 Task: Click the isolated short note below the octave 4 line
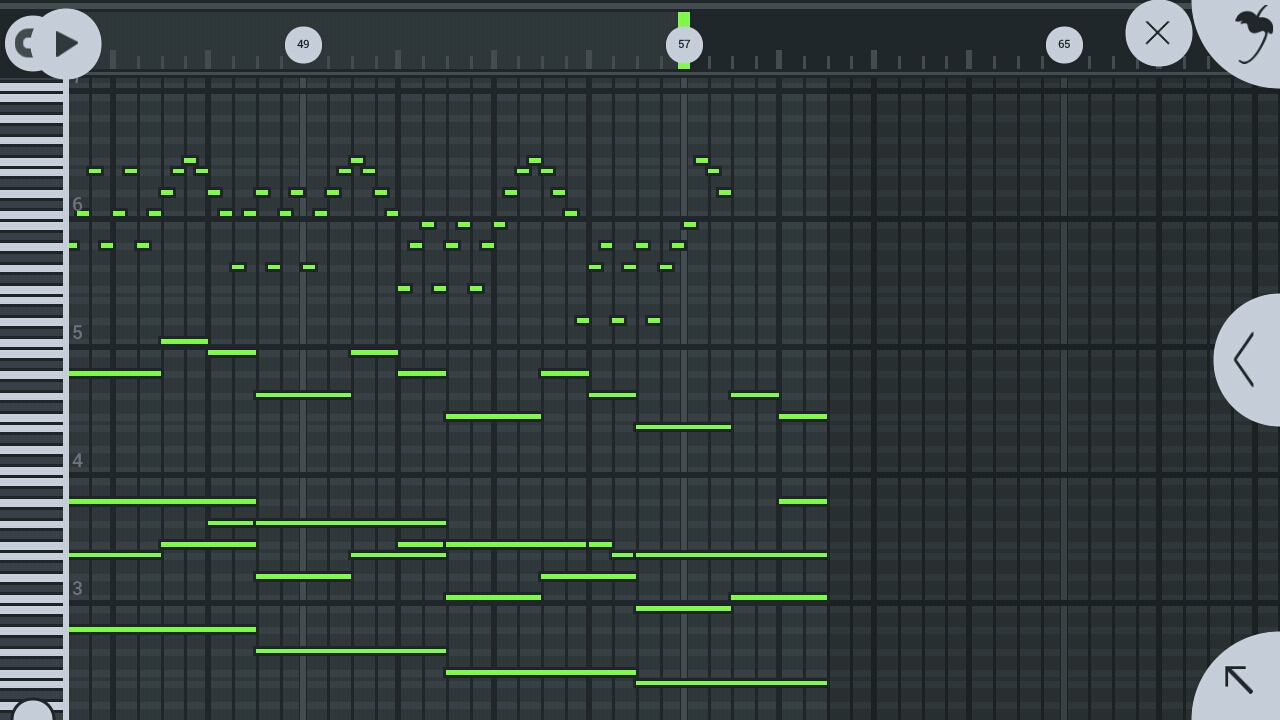(x=802, y=502)
